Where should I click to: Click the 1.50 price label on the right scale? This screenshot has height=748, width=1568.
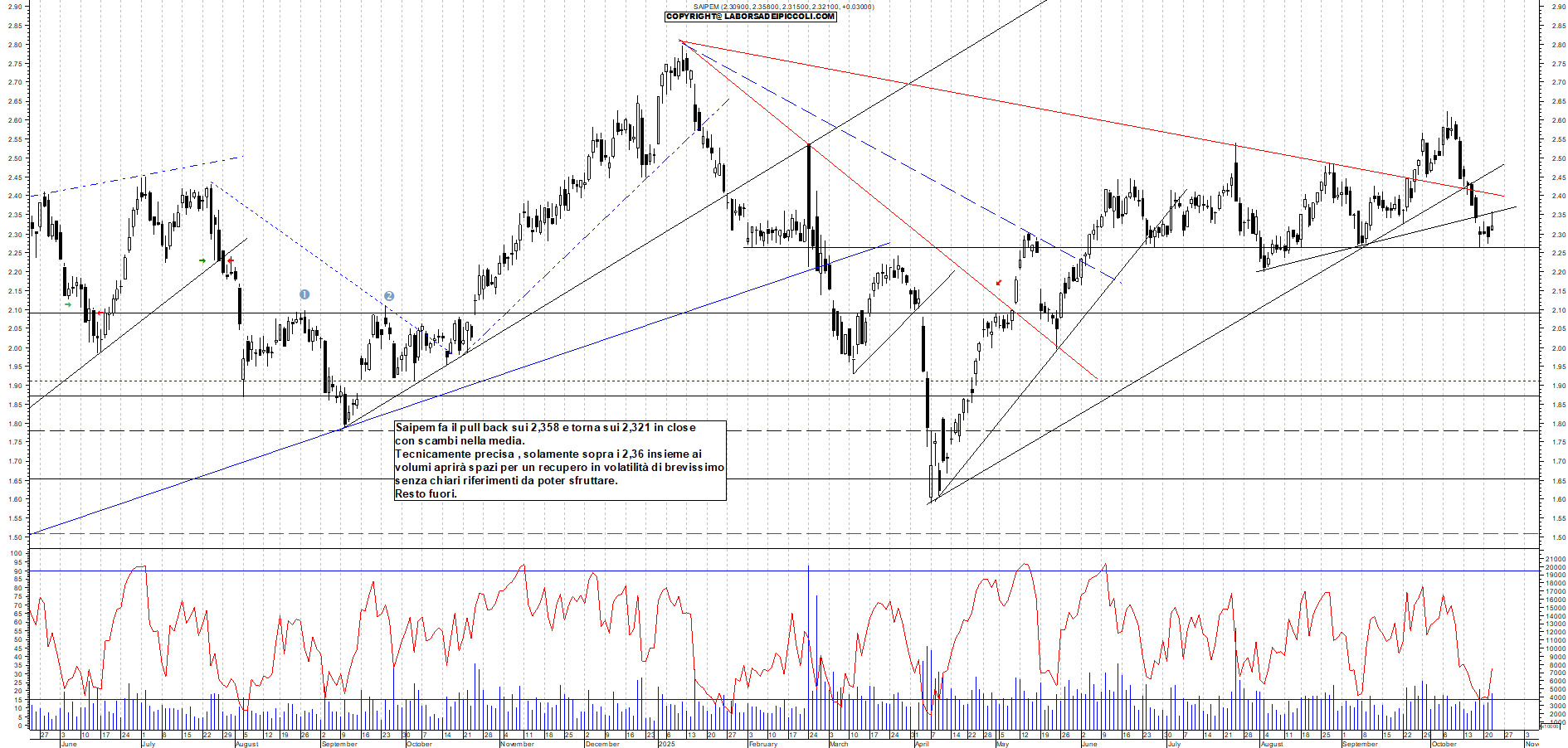click(x=1558, y=537)
